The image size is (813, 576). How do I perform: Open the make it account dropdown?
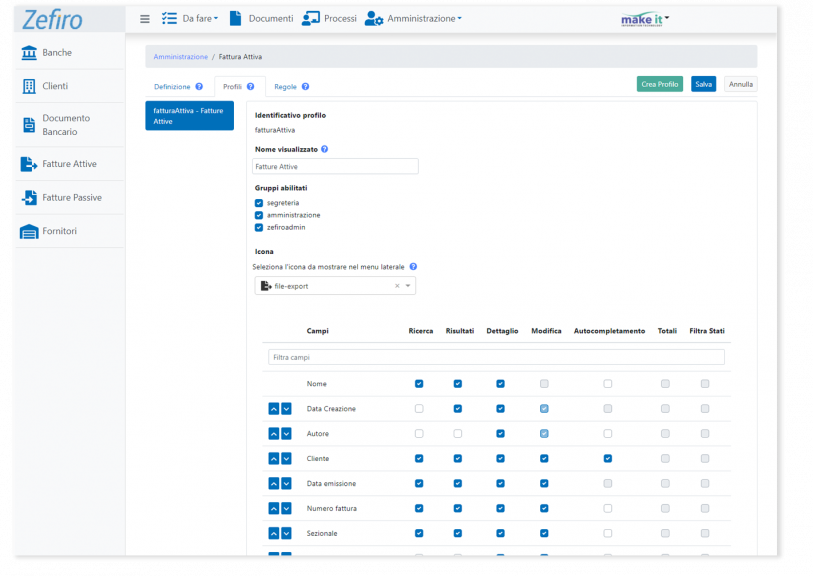coord(645,19)
